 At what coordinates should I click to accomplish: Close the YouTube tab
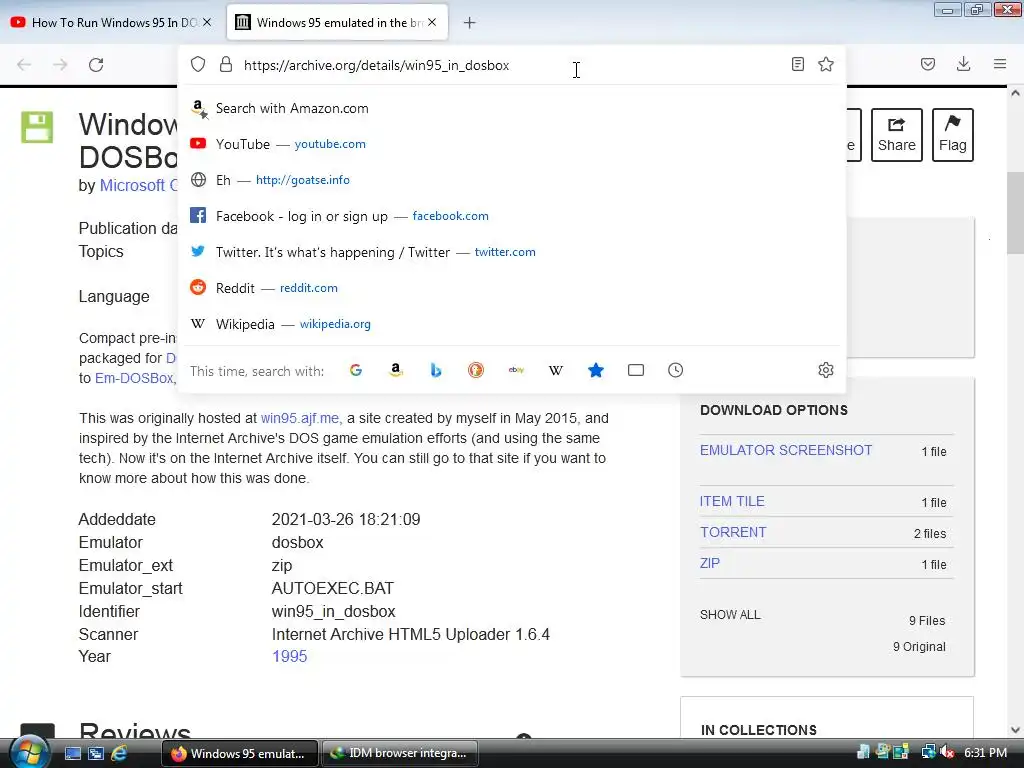point(207,22)
